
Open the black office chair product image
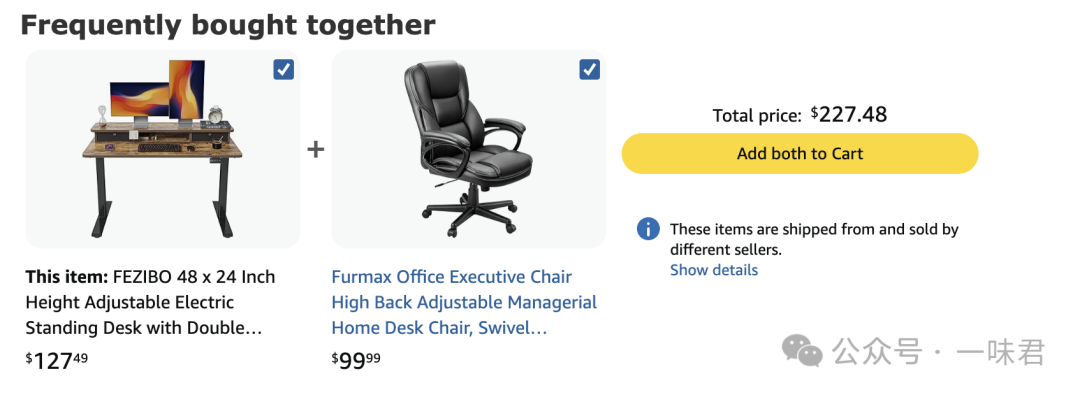click(x=468, y=149)
